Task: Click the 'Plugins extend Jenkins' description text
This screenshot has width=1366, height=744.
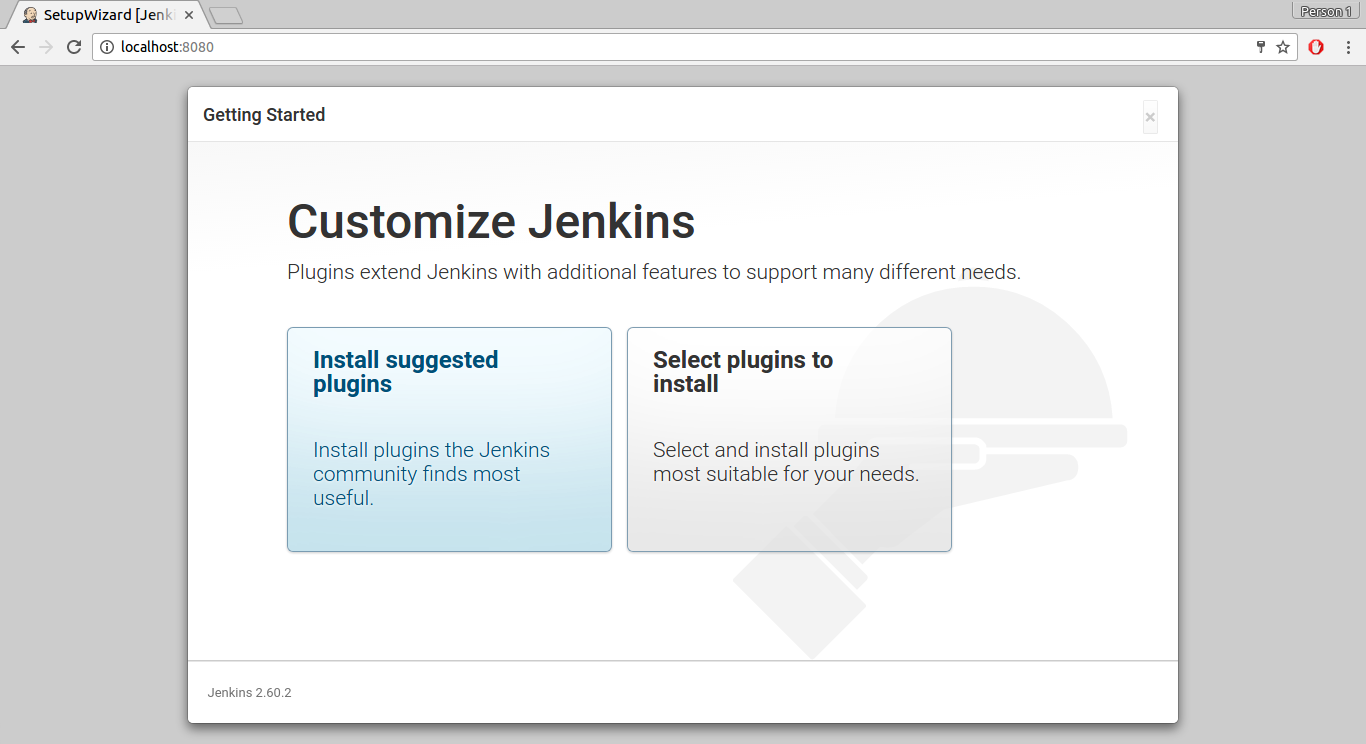Action: [x=654, y=272]
